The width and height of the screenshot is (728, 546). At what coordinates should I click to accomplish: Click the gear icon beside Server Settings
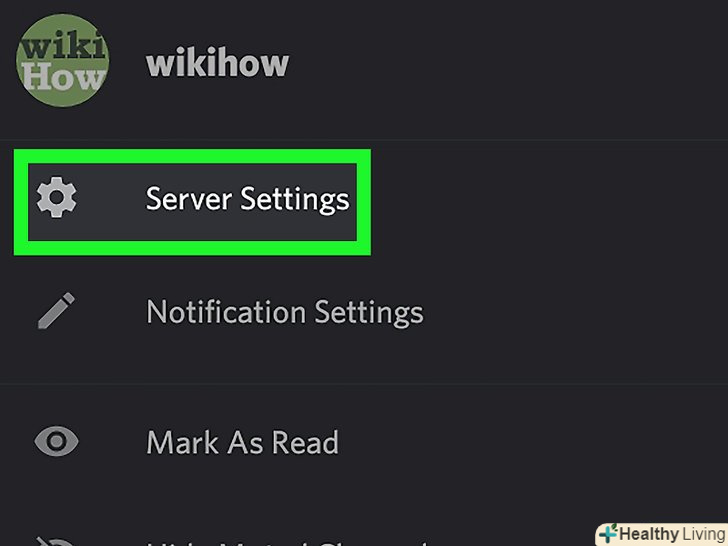click(57, 197)
